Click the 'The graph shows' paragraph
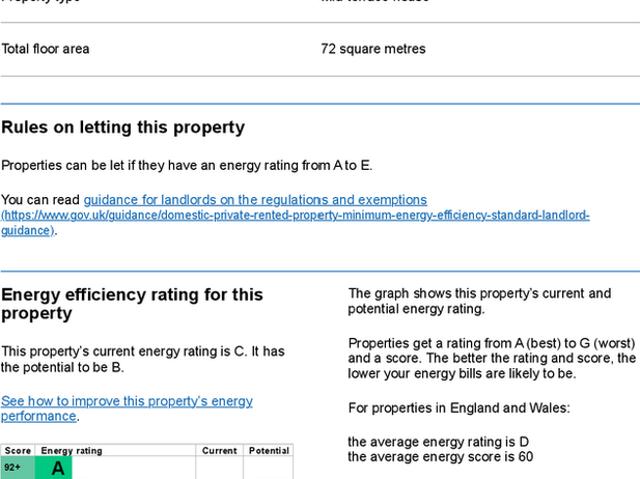640x479 pixels. click(479, 301)
